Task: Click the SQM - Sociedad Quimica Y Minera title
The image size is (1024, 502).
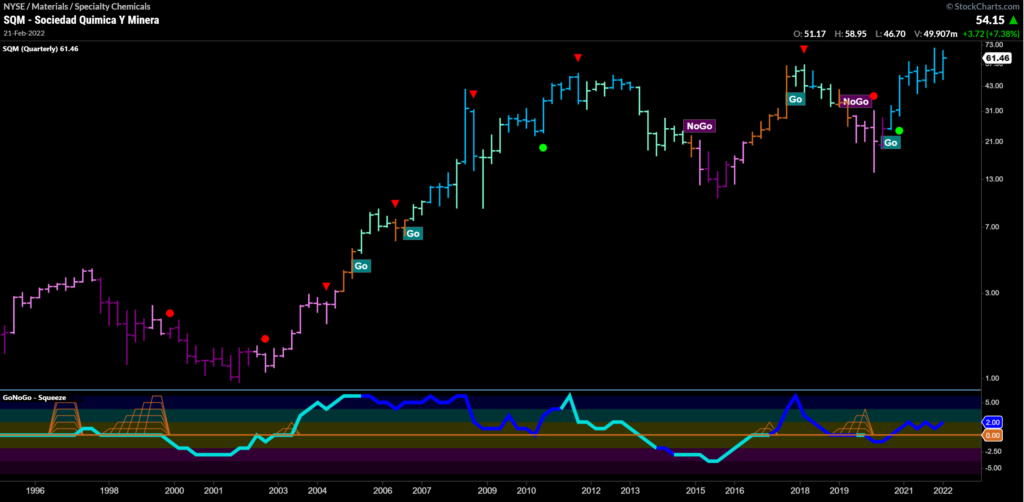Action: [82, 20]
